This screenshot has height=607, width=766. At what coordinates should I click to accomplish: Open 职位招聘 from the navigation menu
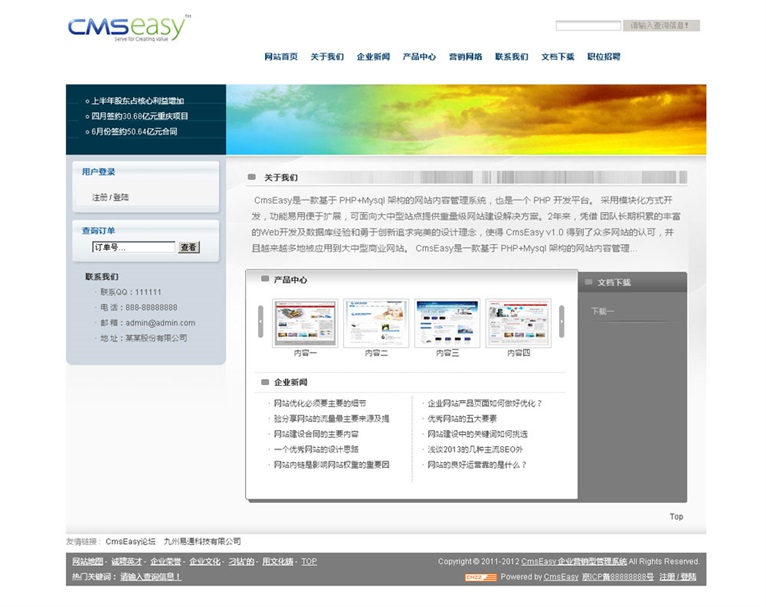[603, 57]
